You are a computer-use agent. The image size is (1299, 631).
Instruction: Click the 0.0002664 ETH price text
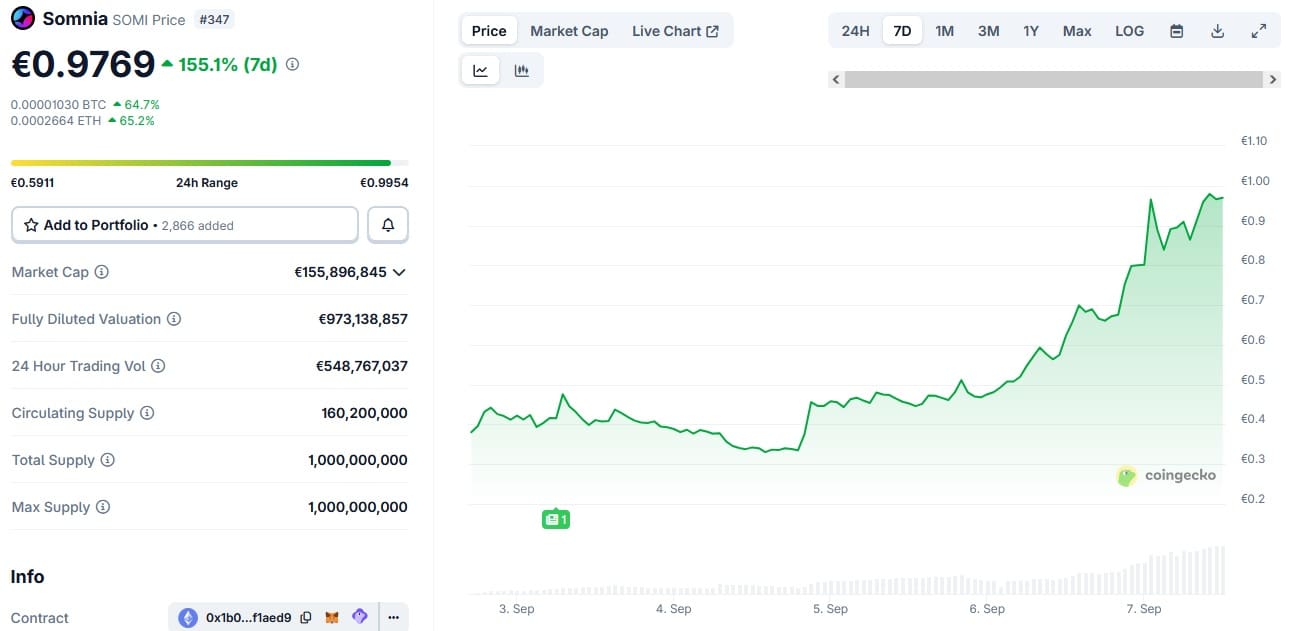(x=55, y=120)
